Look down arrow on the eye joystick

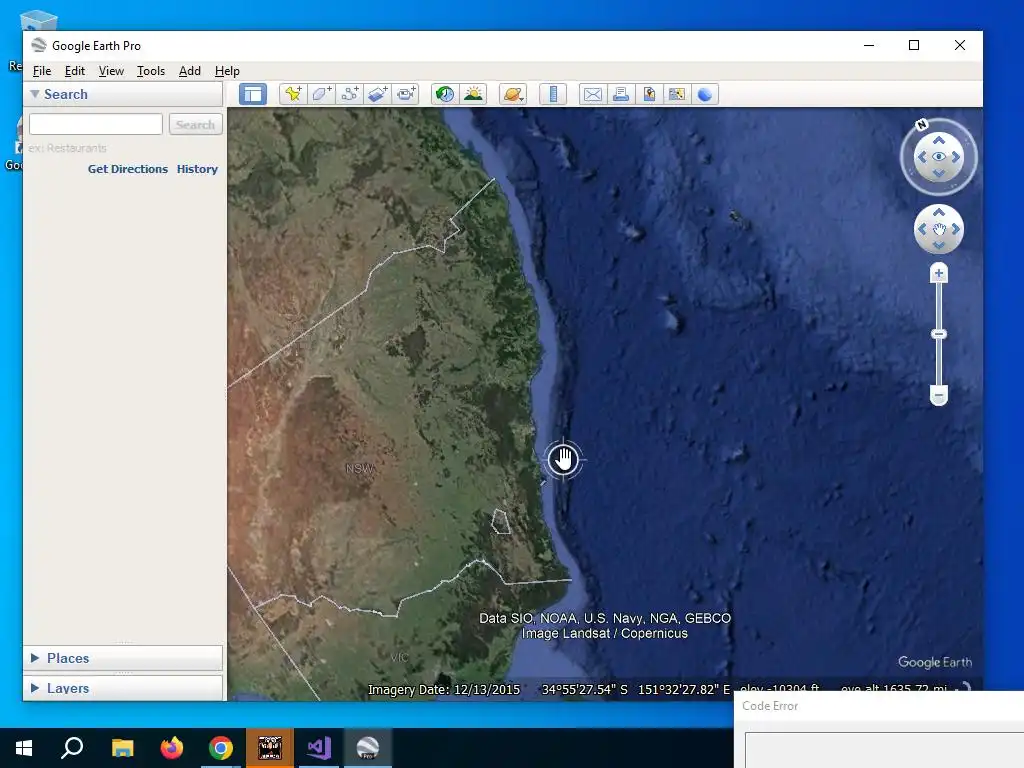point(938,173)
